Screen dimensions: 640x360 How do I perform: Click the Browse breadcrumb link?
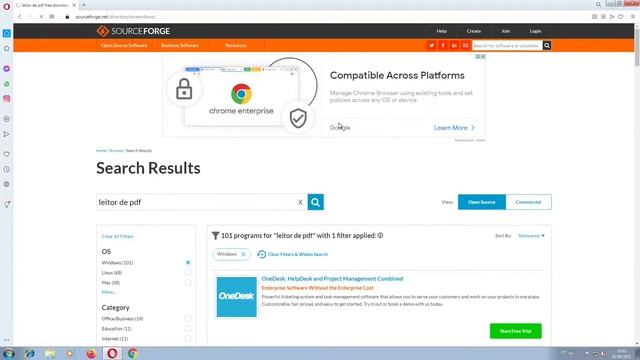[116, 151]
